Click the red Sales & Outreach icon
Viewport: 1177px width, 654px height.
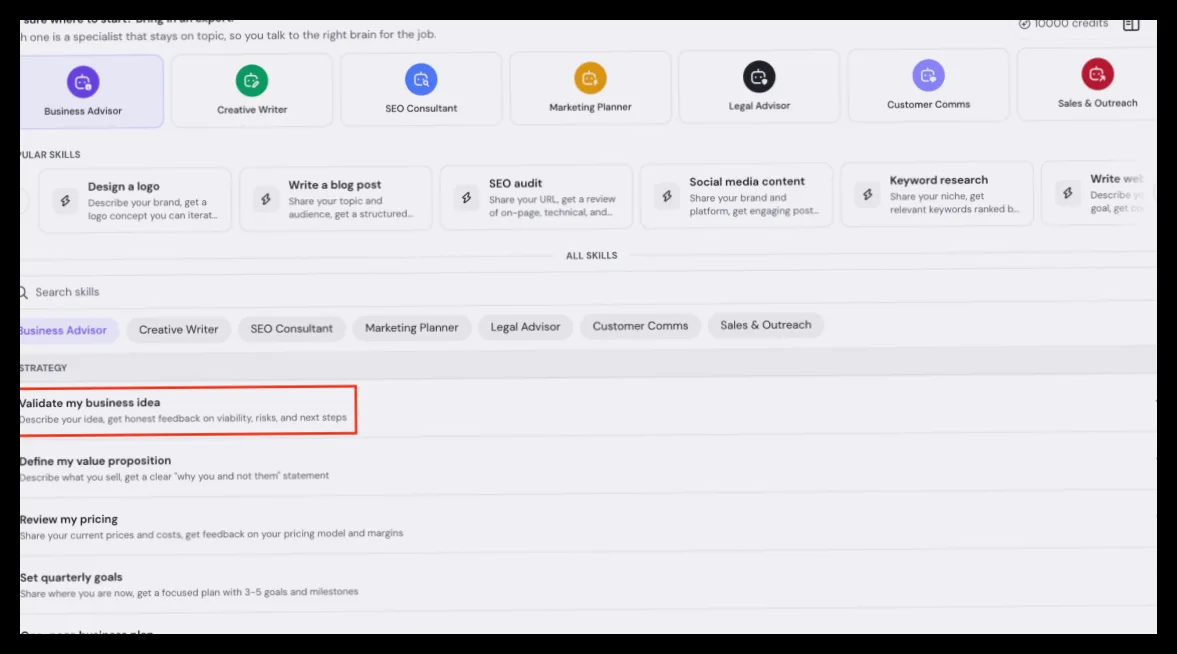coord(1097,74)
